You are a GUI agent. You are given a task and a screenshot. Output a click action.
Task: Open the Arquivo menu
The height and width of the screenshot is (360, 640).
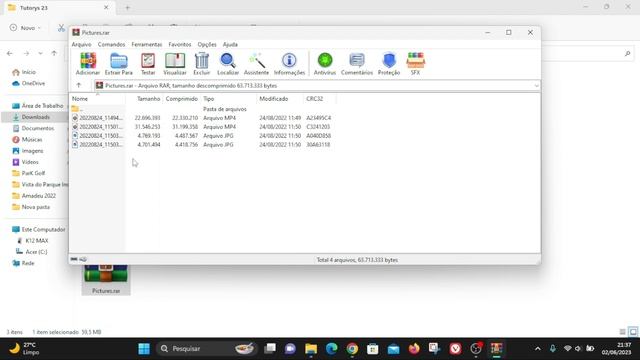[81, 44]
